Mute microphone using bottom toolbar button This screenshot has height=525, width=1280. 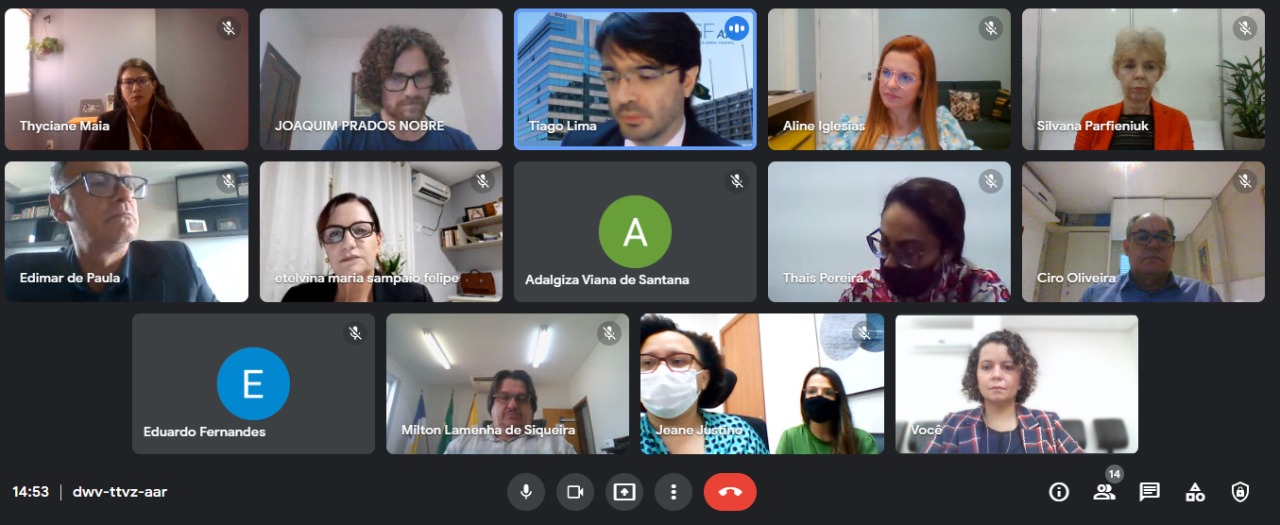pos(525,492)
